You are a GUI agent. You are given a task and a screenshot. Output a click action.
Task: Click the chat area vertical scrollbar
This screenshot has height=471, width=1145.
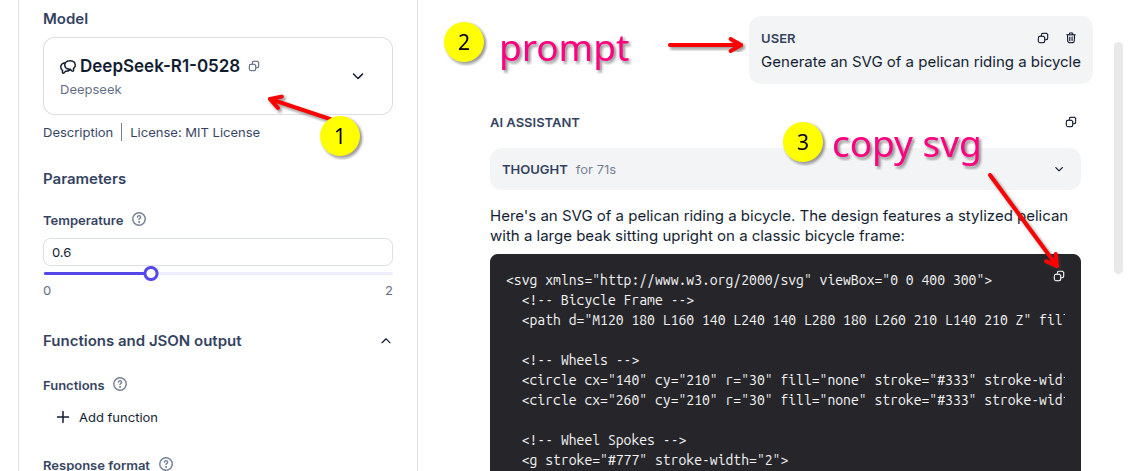pyautogui.click(x=1118, y=157)
